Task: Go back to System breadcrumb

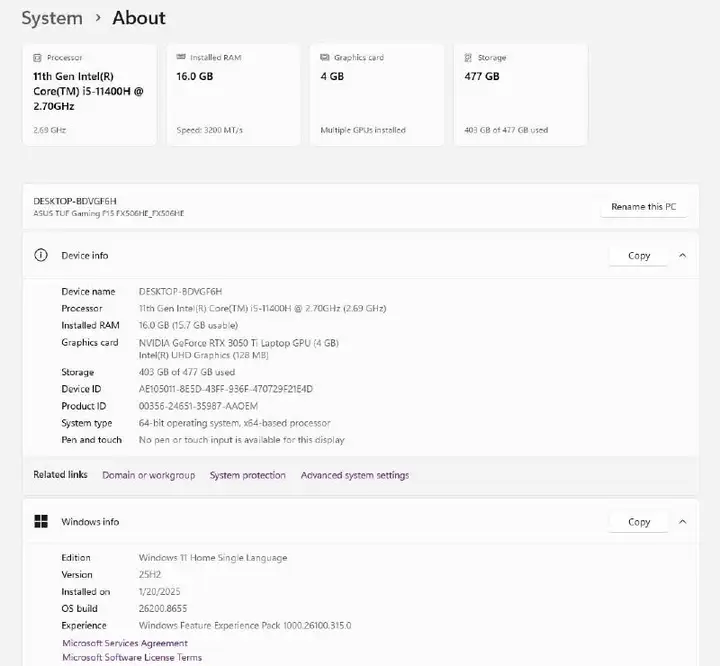Action: [x=52, y=18]
